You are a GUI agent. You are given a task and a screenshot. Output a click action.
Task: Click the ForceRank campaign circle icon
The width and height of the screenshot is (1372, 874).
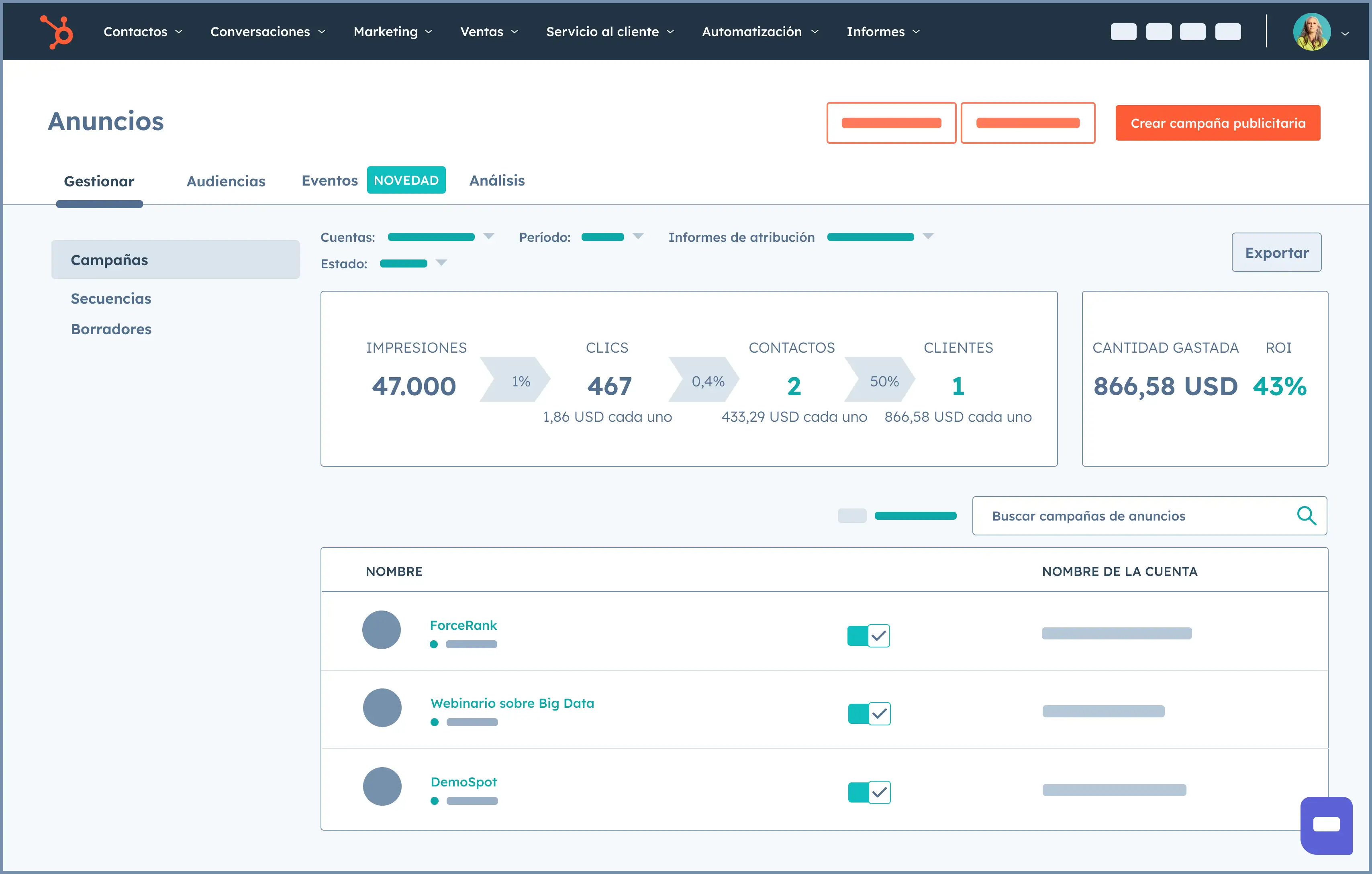click(x=381, y=629)
